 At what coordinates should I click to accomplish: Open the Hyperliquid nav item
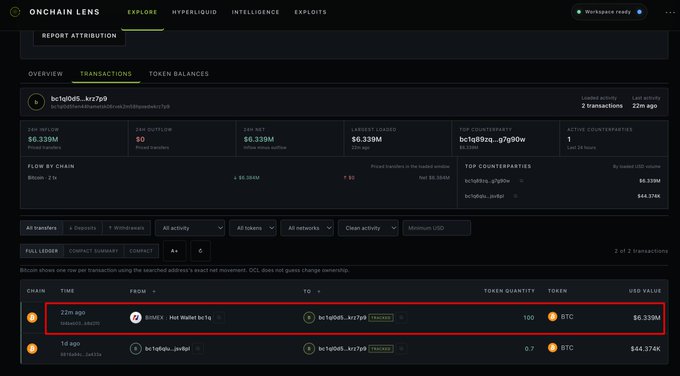[194, 12]
